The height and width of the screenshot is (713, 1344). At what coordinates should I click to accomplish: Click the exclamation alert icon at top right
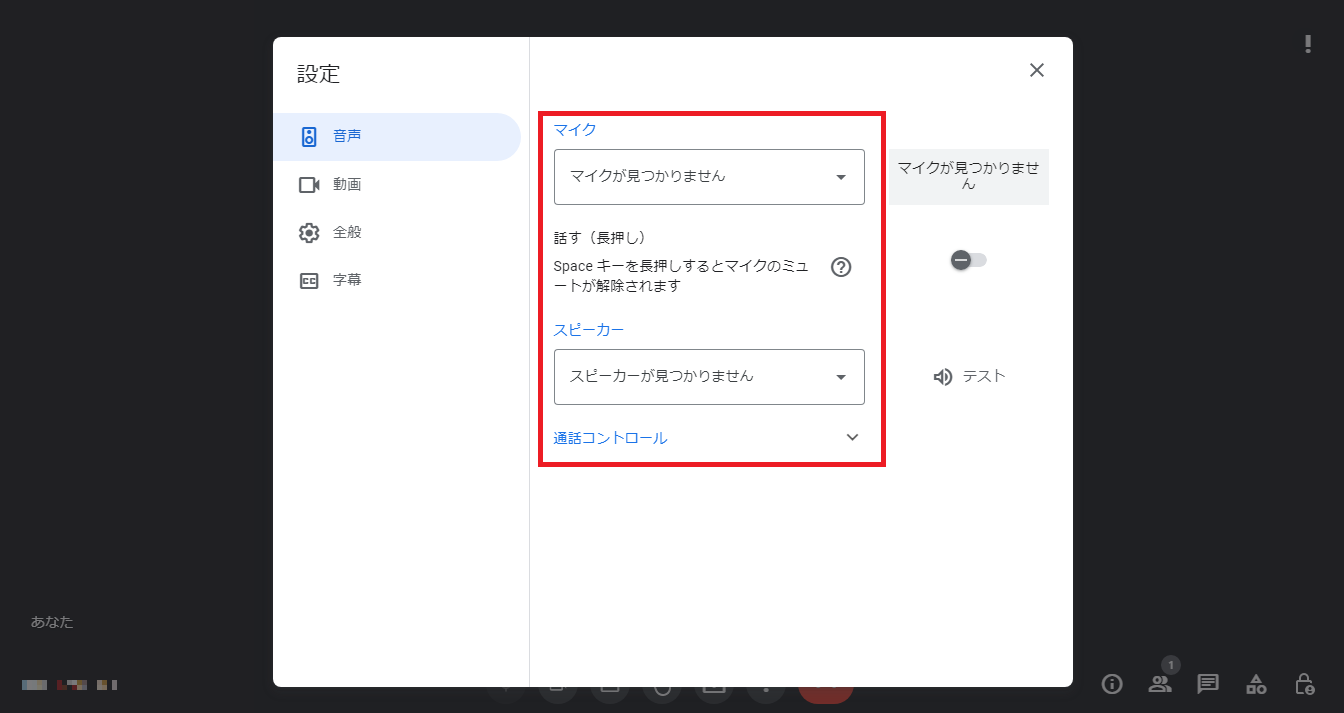click(x=1308, y=44)
